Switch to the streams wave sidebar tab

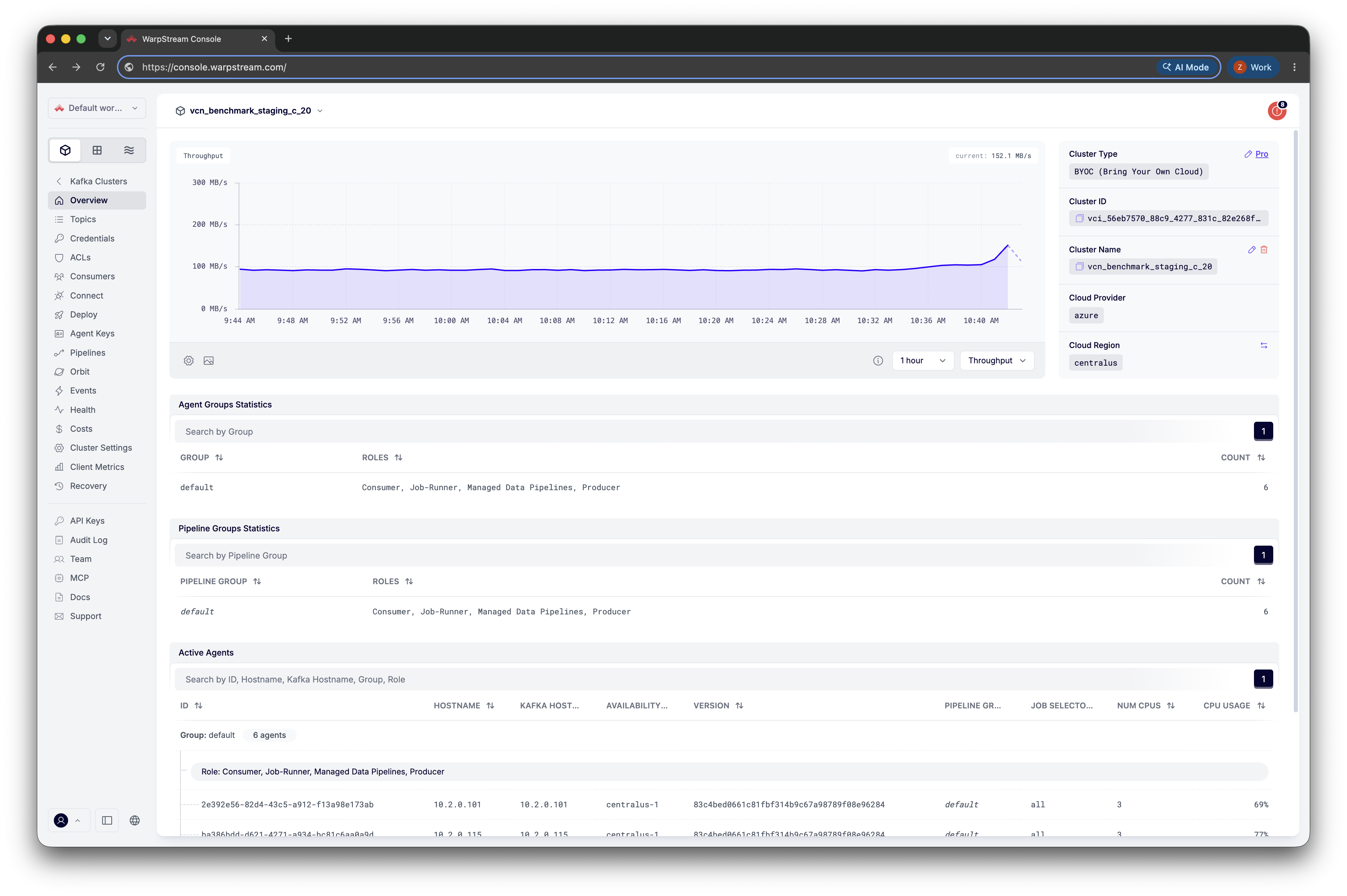click(129, 150)
